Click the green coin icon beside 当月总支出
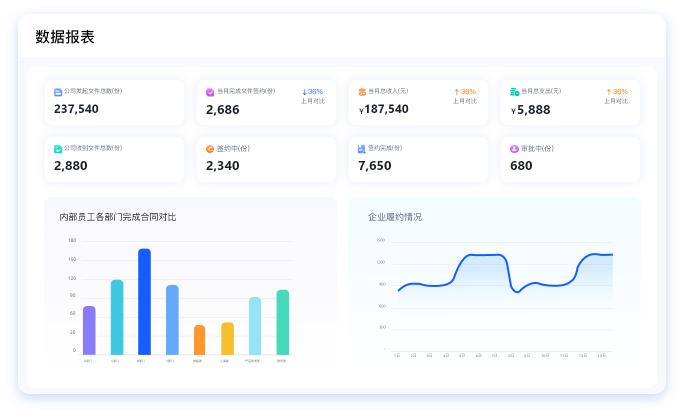684x416 pixels. click(x=514, y=92)
